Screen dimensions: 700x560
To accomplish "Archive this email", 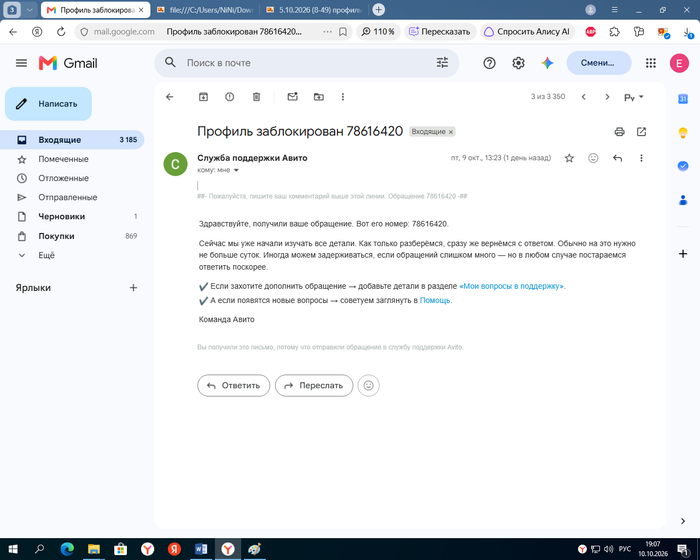I will click(x=203, y=96).
